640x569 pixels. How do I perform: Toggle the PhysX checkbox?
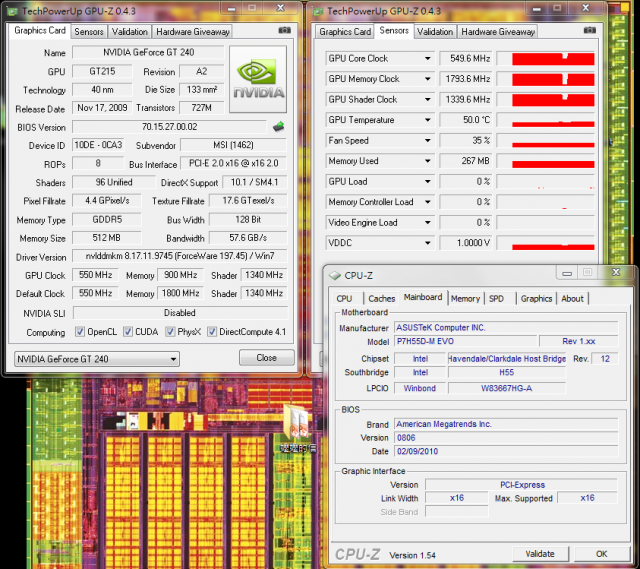170,332
